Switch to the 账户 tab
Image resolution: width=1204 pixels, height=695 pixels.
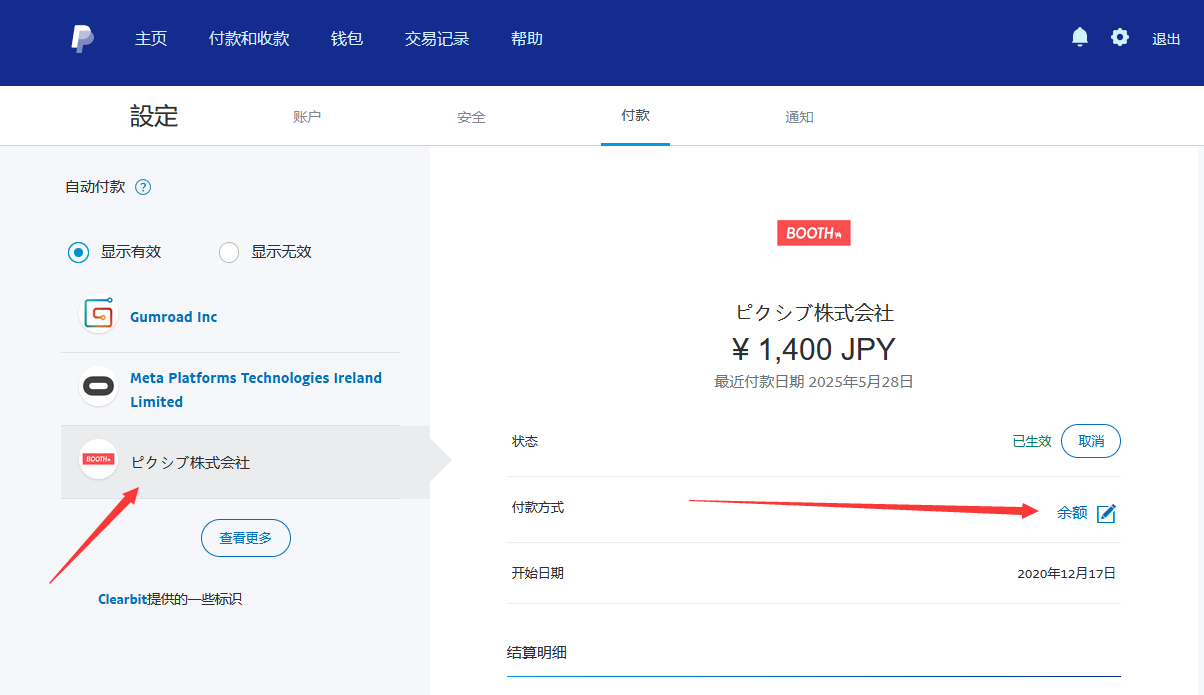click(x=307, y=117)
